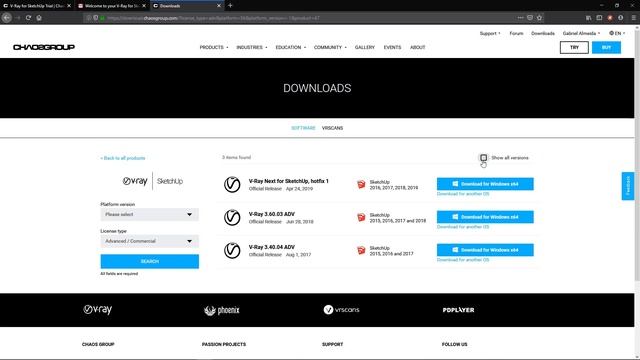Click the TRY button
The width and height of the screenshot is (640, 360).
(574, 47)
